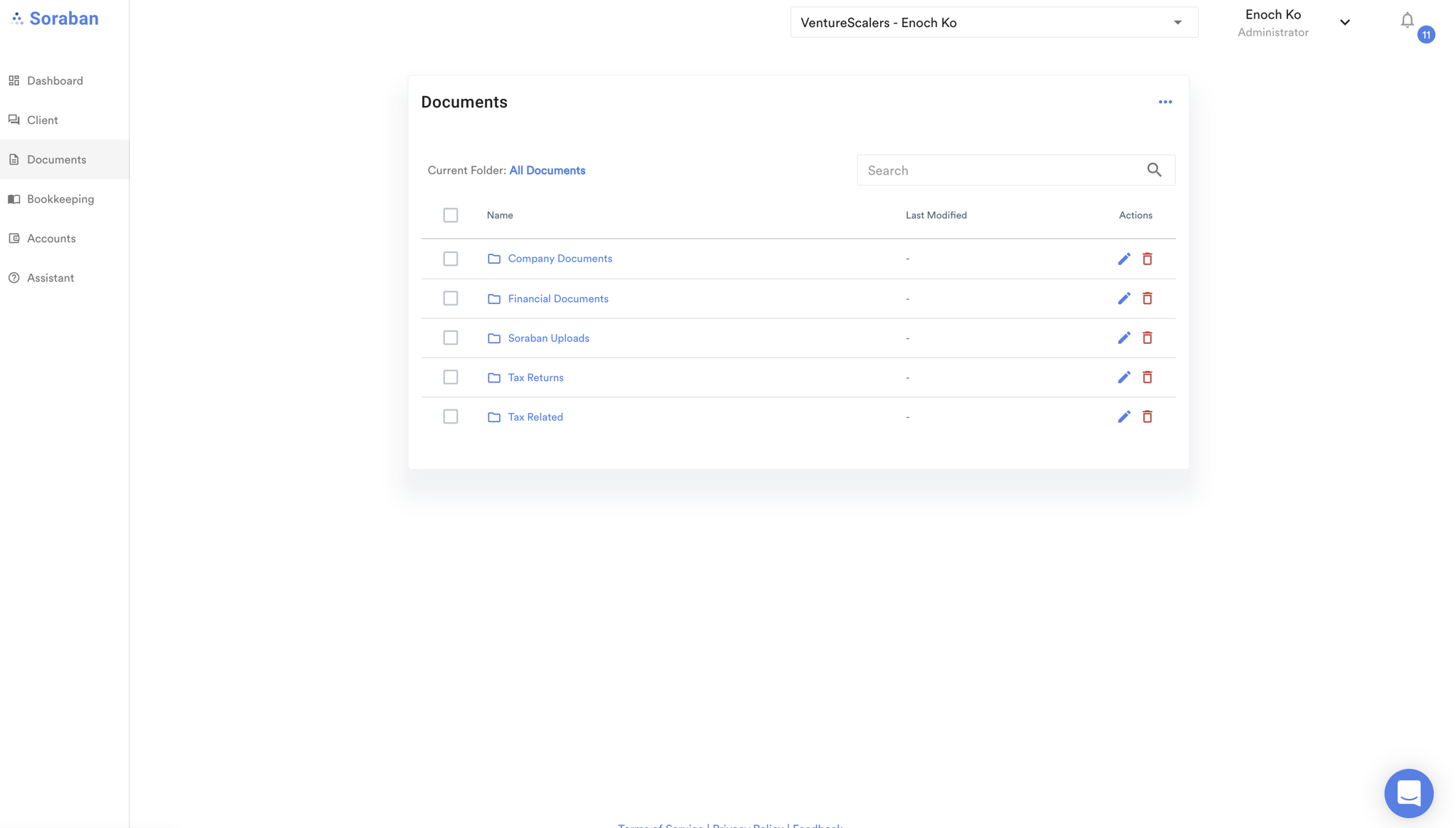Check the Soraban Uploads row checkbox

[451, 338]
